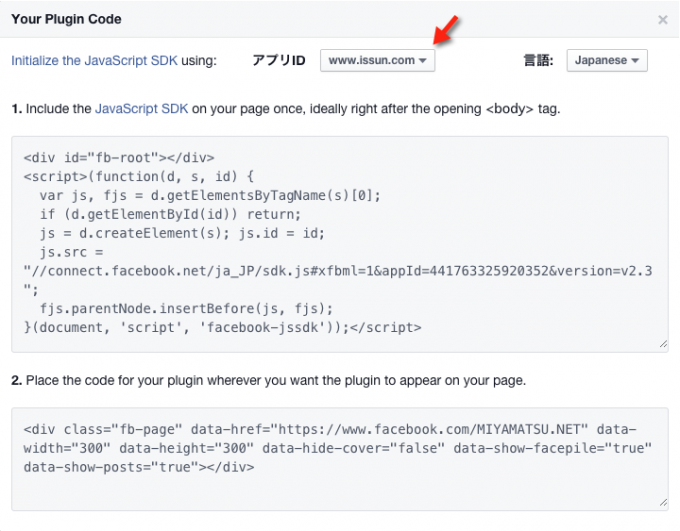Screen dimensions: 680x531
Task: Click the connect.facebook.net URL line in code
Action: tap(338, 271)
